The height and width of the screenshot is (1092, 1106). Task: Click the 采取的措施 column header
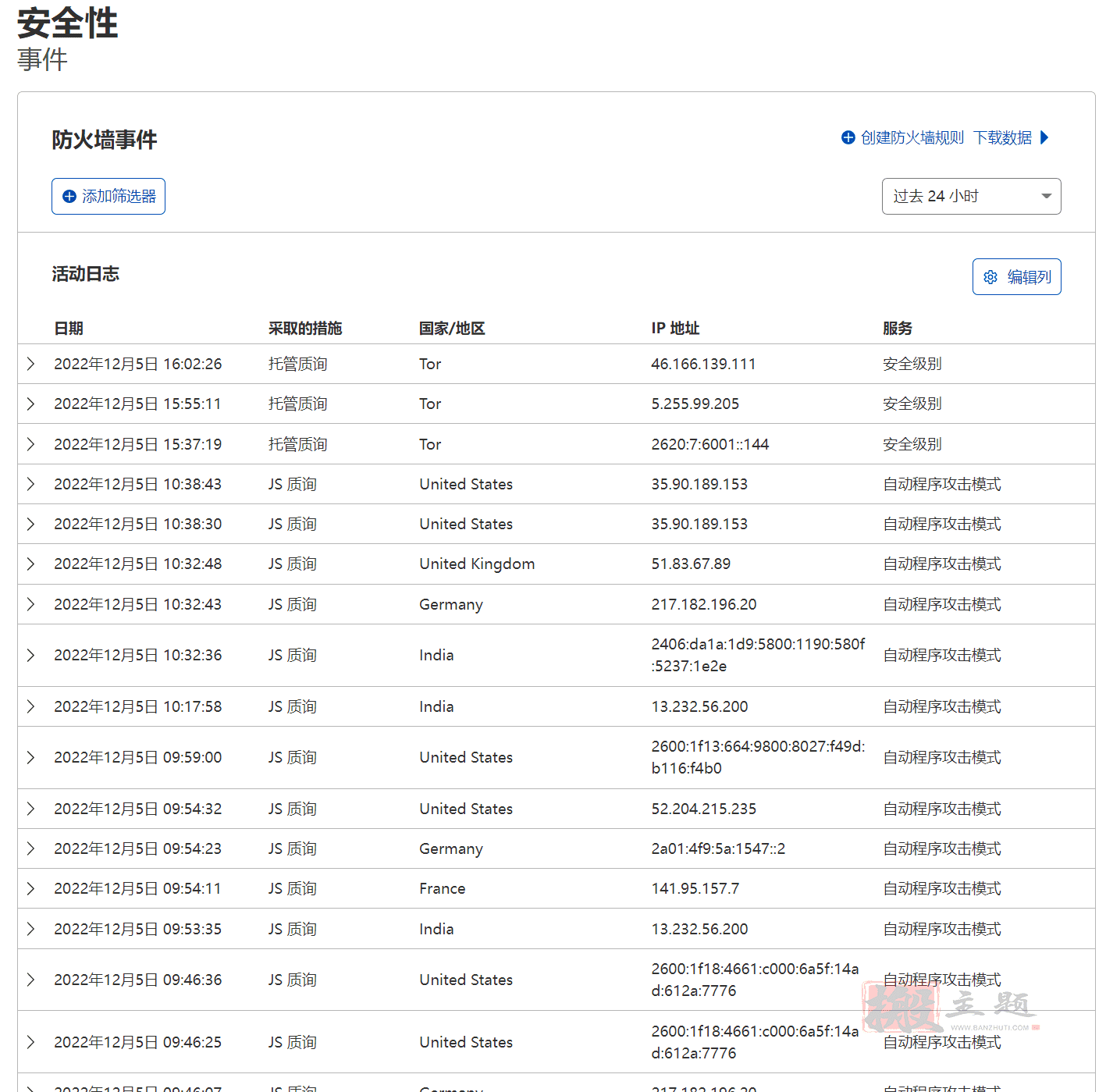(305, 329)
